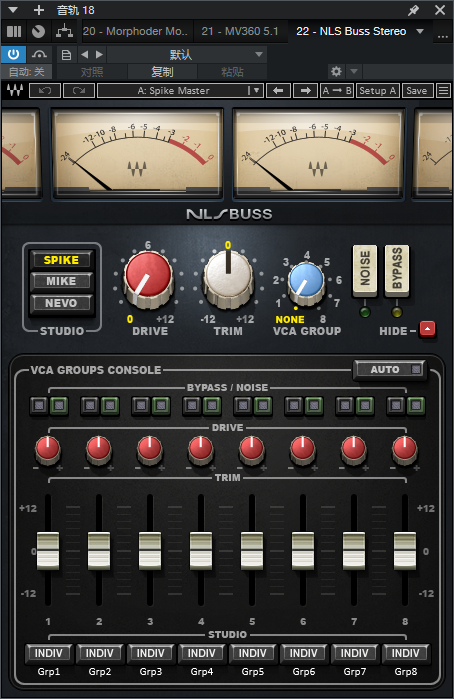Click the white TRIM knob
Image resolution: width=454 pixels, height=699 pixels.
[228, 280]
